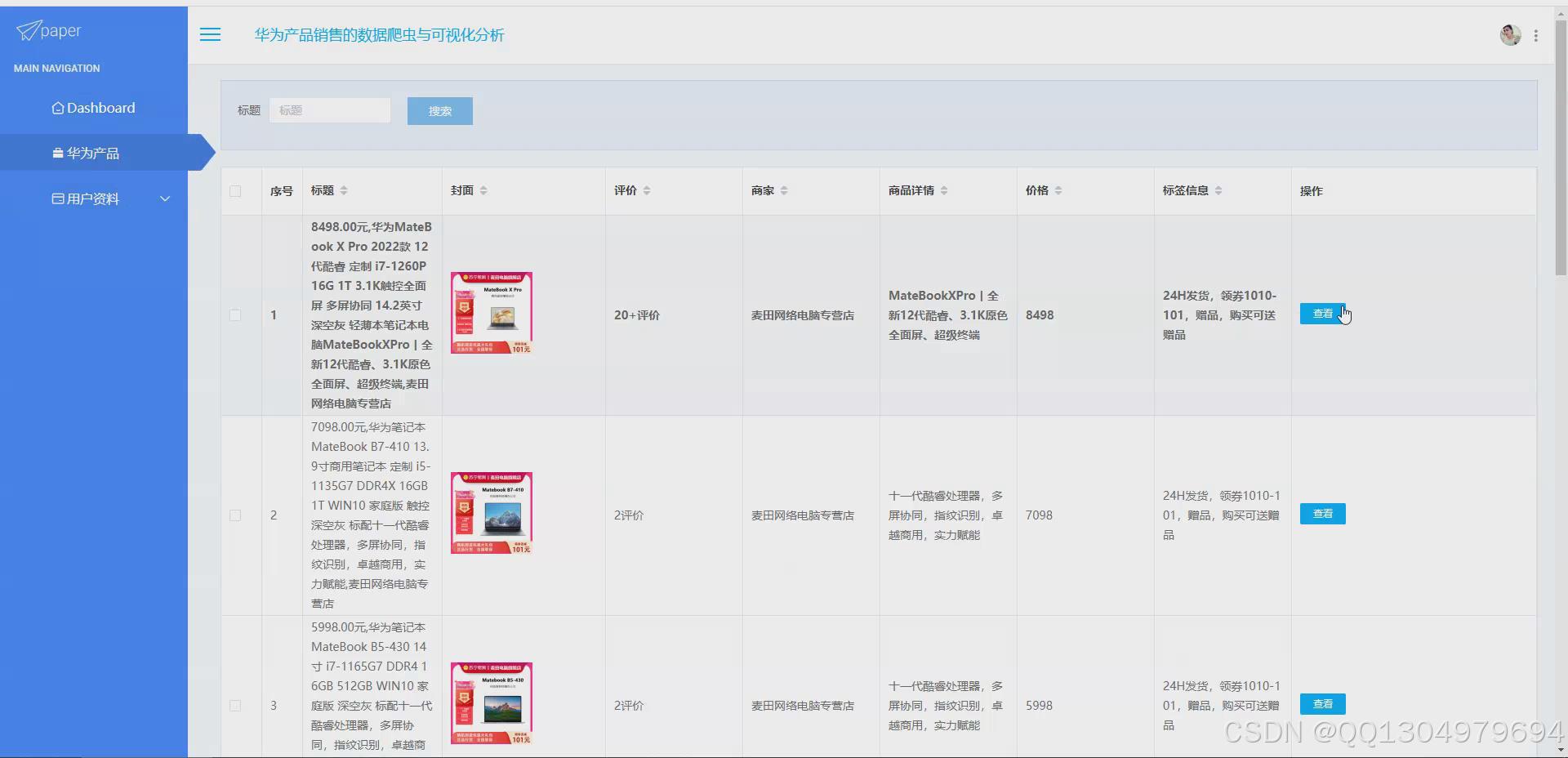The height and width of the screenshot is (758, 1568).
Task: Open MateBook B7-410 cover thumbnail
Action: pyautogui.click(x=492, y=513)
